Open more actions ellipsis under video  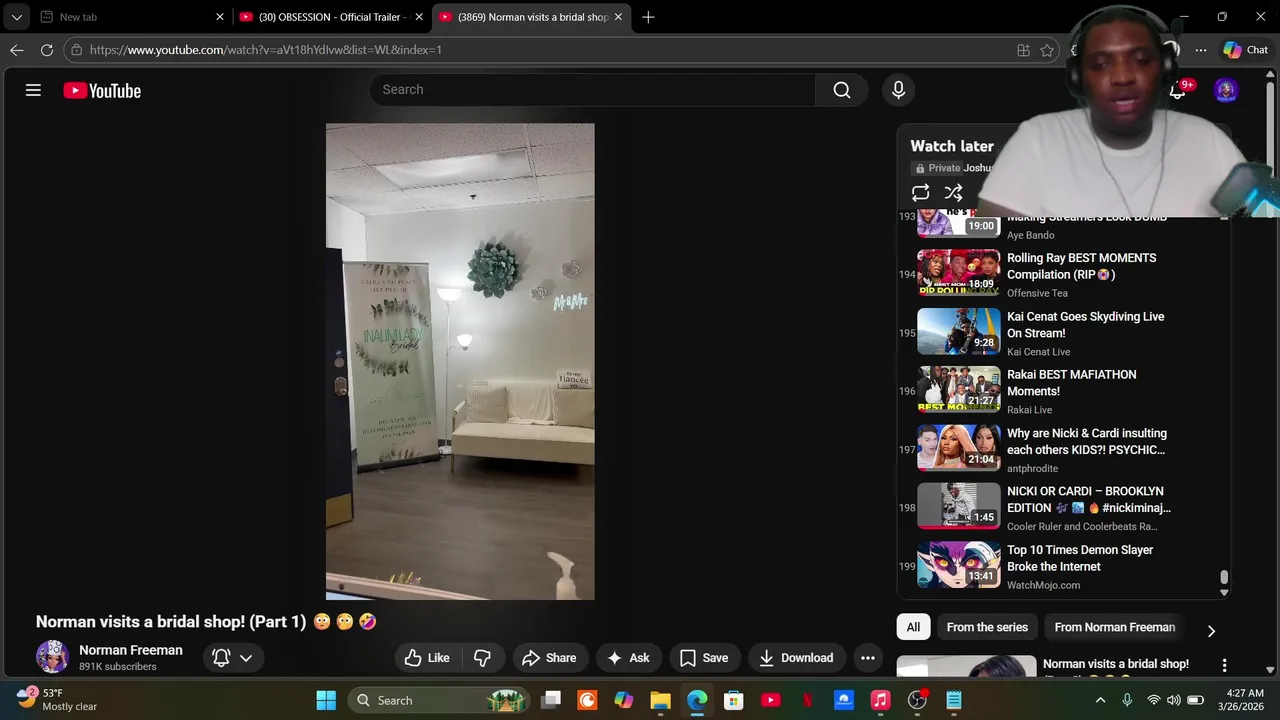(868, 658)
